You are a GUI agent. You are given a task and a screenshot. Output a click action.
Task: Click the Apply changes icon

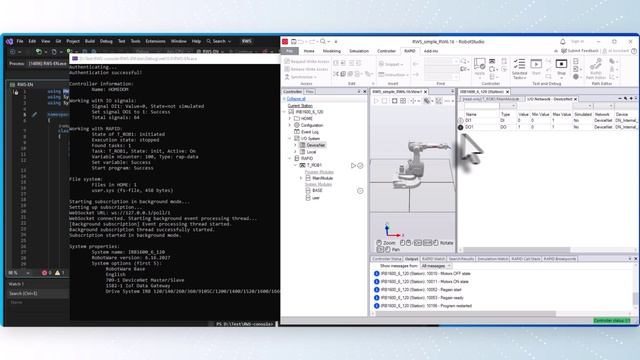pyautogui.click(x=480, y=64)
